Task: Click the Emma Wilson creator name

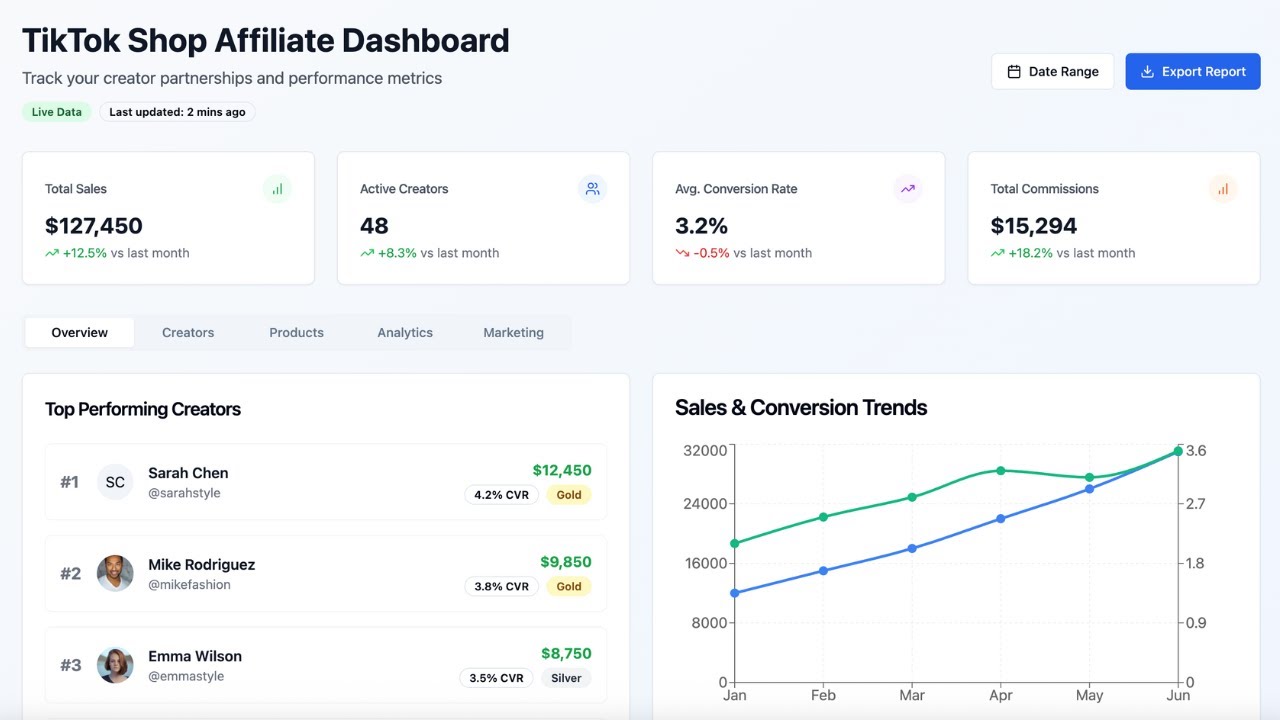Action: click(x=195, y=656)
